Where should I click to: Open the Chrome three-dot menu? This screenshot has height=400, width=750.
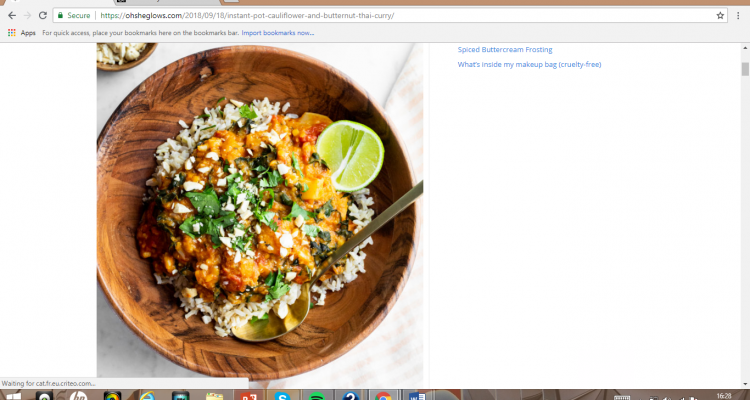[739, 16]
